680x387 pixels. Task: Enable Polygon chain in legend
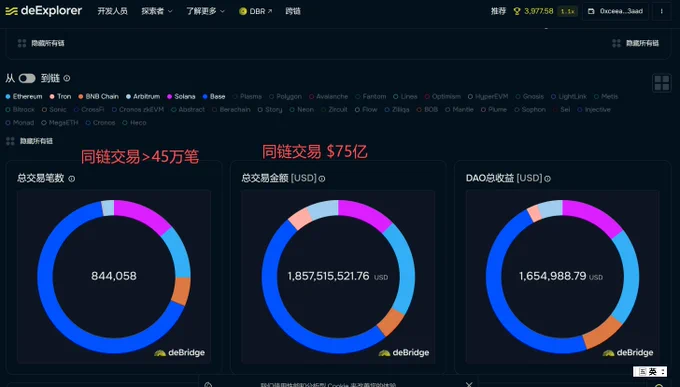[x=285, y=96]
